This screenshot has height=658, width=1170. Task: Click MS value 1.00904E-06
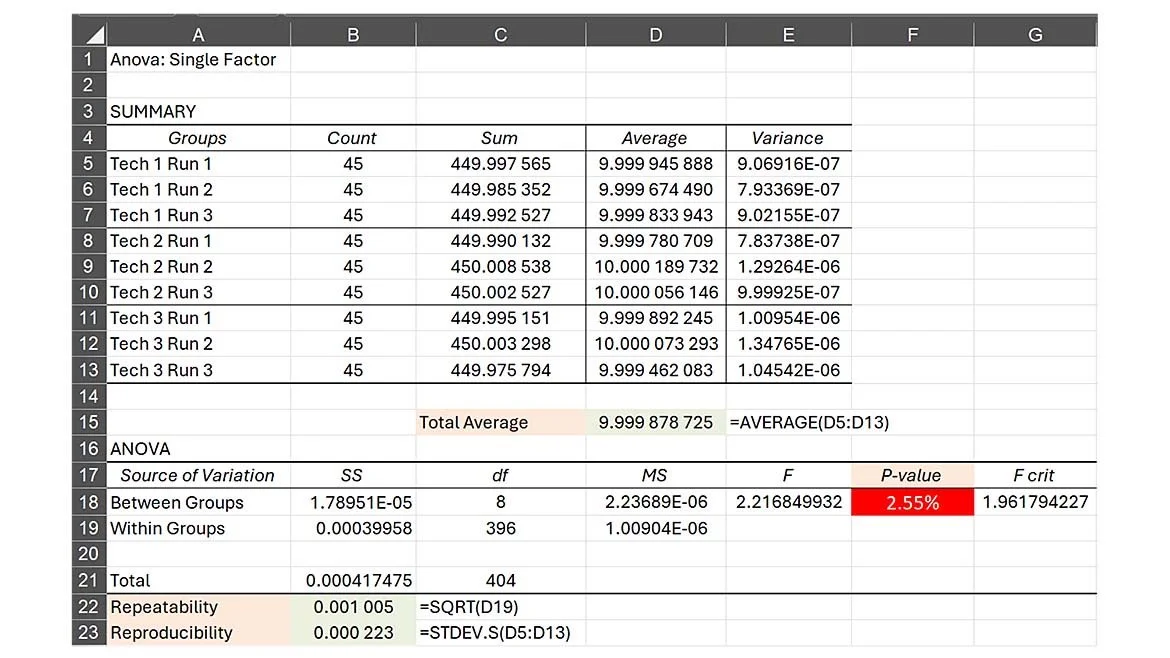tap(655, 528)
